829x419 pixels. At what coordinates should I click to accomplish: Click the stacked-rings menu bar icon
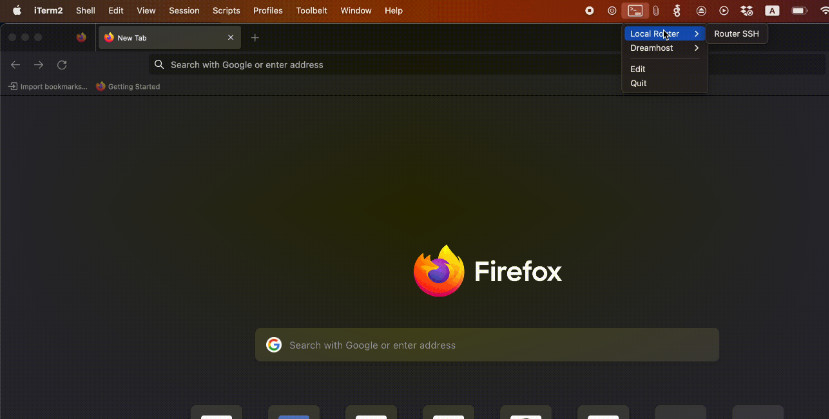[677, 11]
